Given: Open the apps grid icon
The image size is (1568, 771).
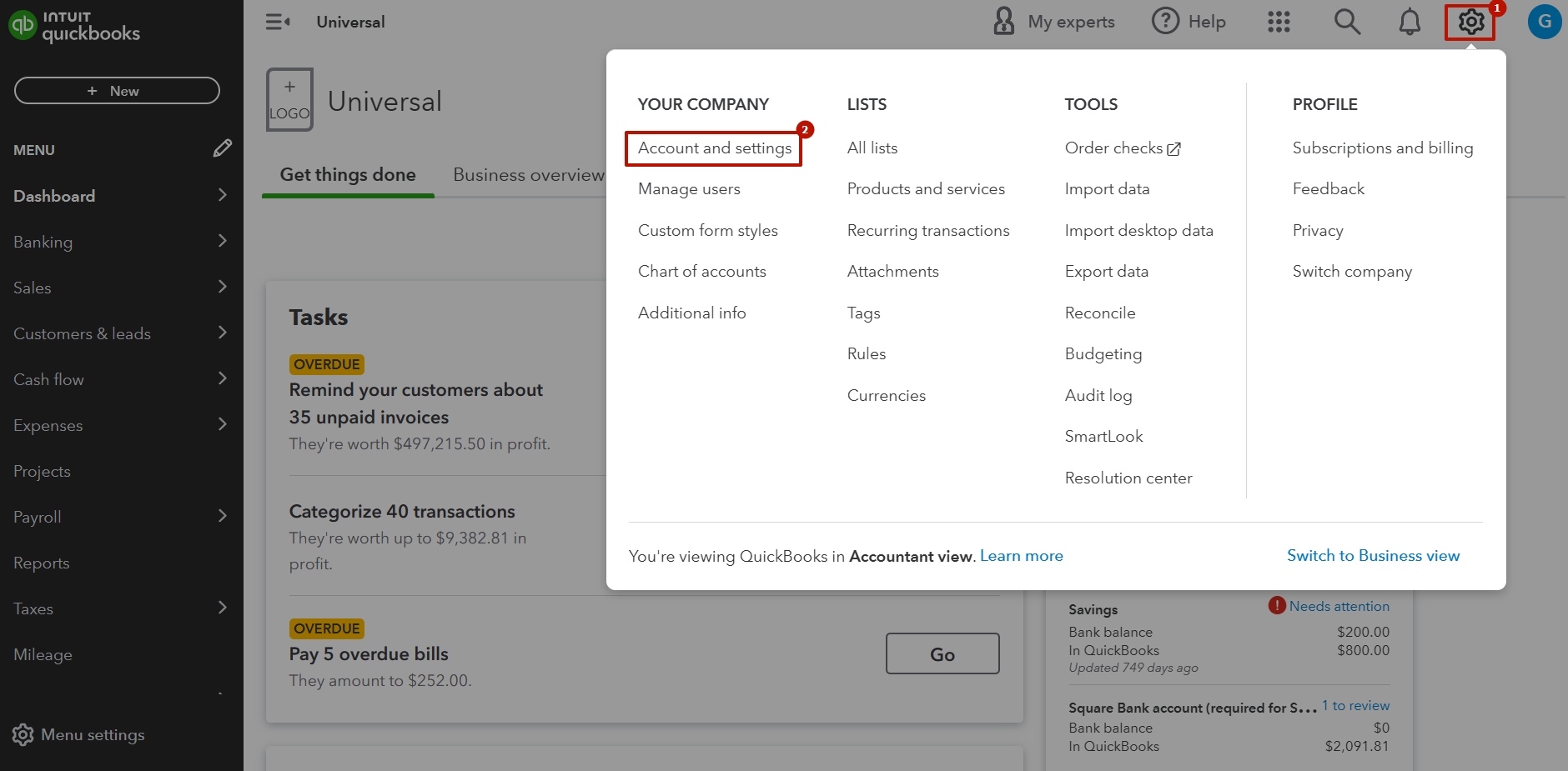Looking at the screenshot, I should (x=1279, y=22).
